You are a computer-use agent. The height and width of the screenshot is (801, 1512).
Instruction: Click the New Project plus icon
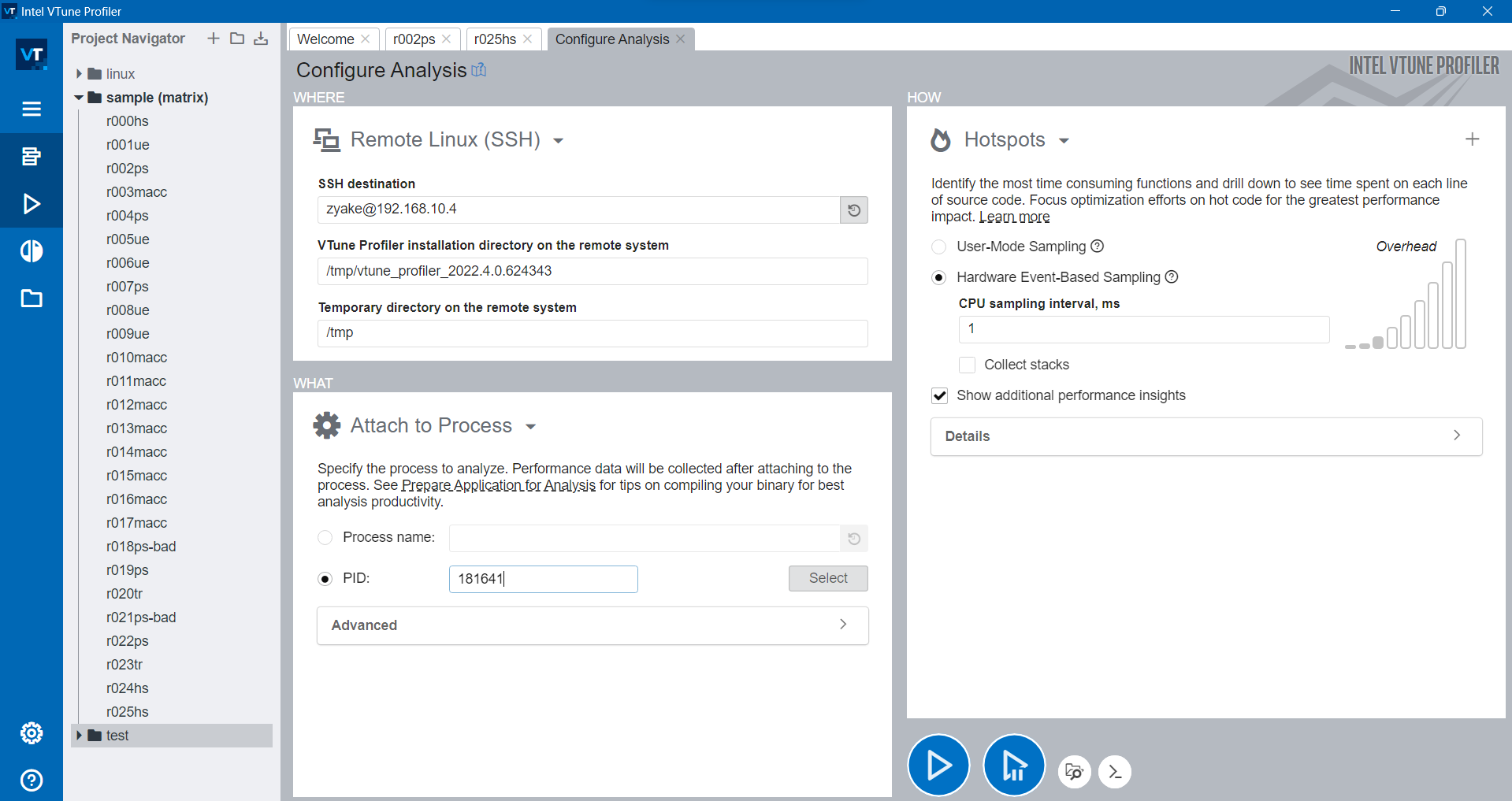click(214, 39)
